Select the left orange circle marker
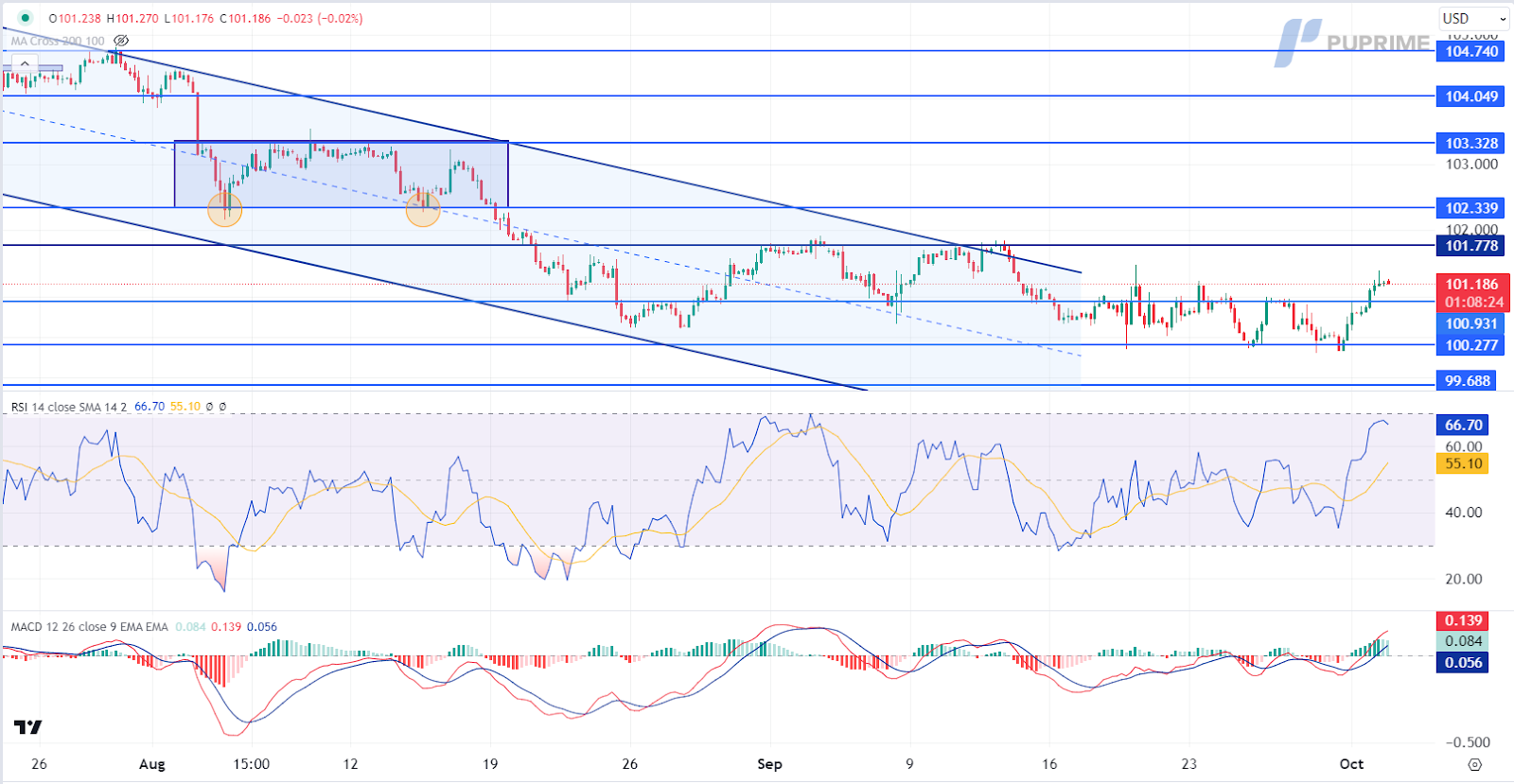 (x=225, y=209)
